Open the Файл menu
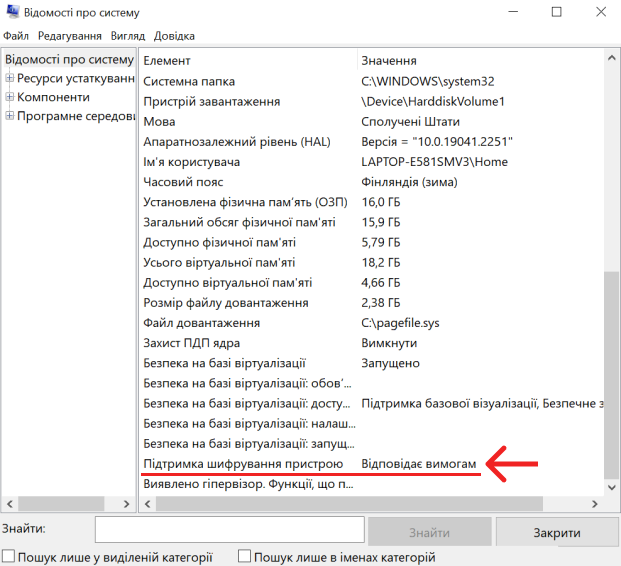The image size is (621, 566). (x=16, y=35)
